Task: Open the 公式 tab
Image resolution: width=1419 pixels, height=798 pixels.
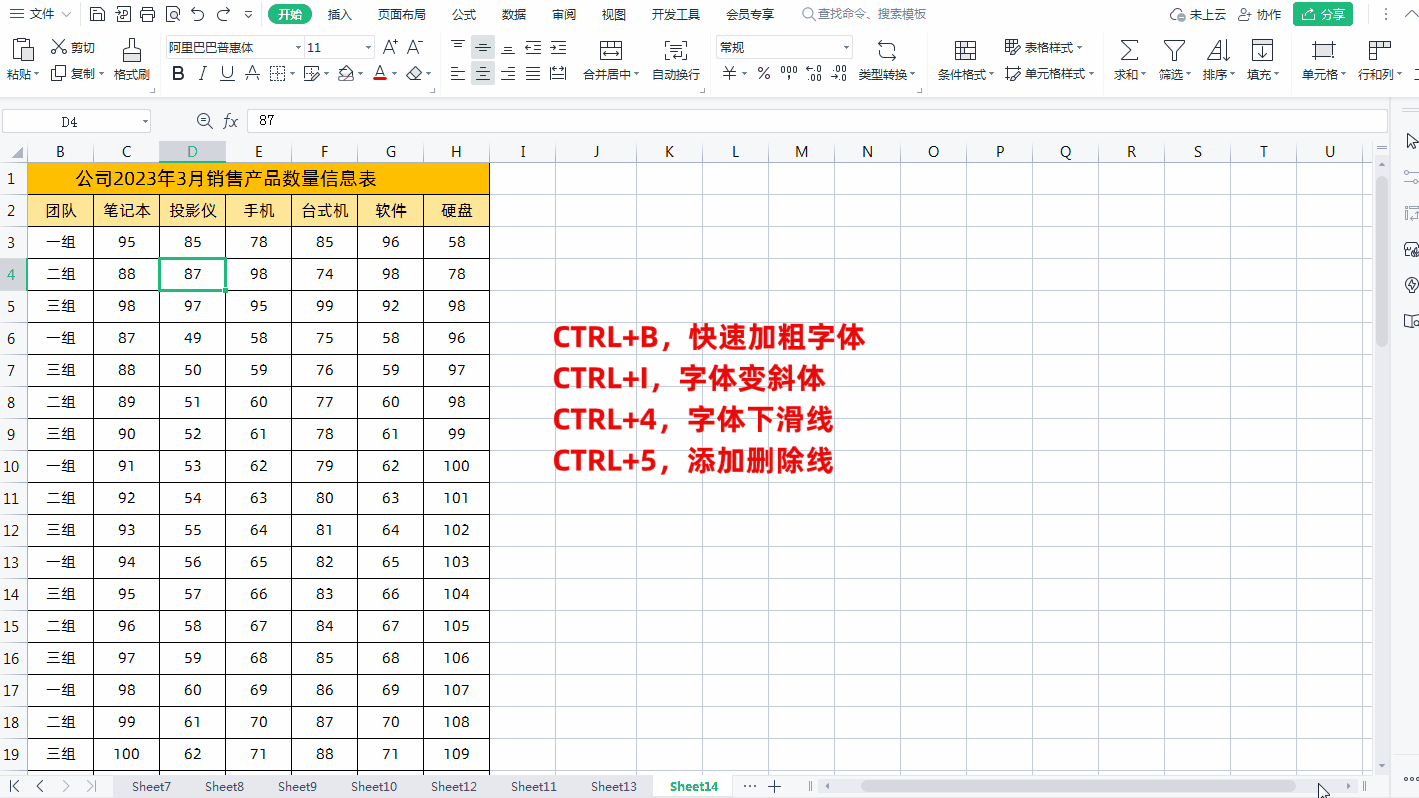Action: pos(464,14)
